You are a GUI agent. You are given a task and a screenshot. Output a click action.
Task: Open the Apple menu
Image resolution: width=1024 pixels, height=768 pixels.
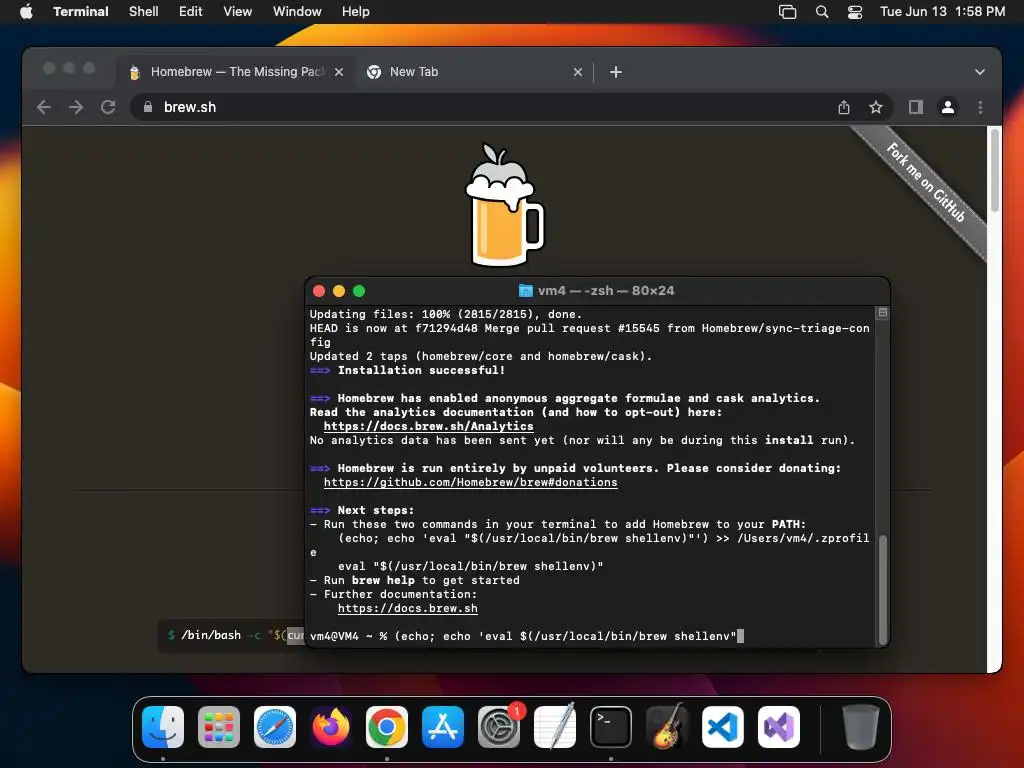point(26,11)
